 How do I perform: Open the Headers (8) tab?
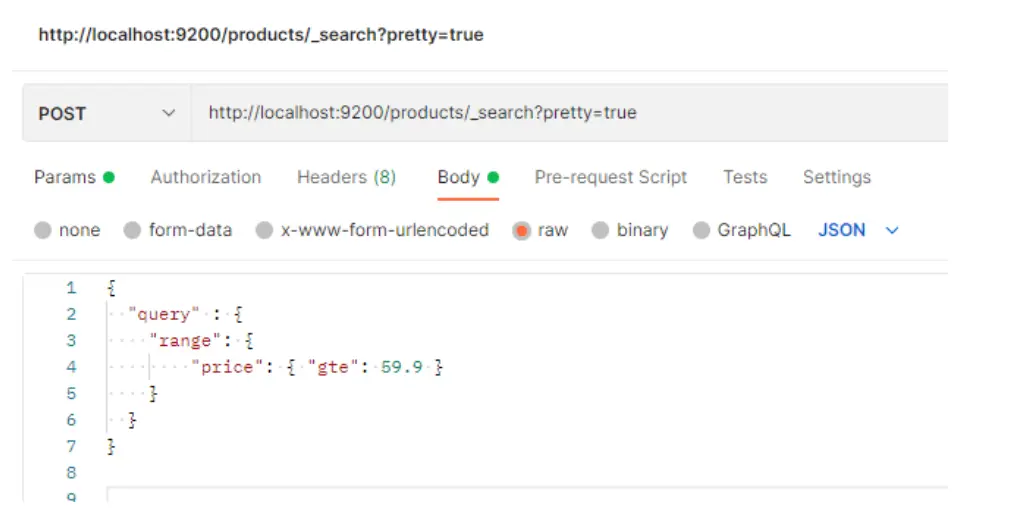(x=346, y=177)
